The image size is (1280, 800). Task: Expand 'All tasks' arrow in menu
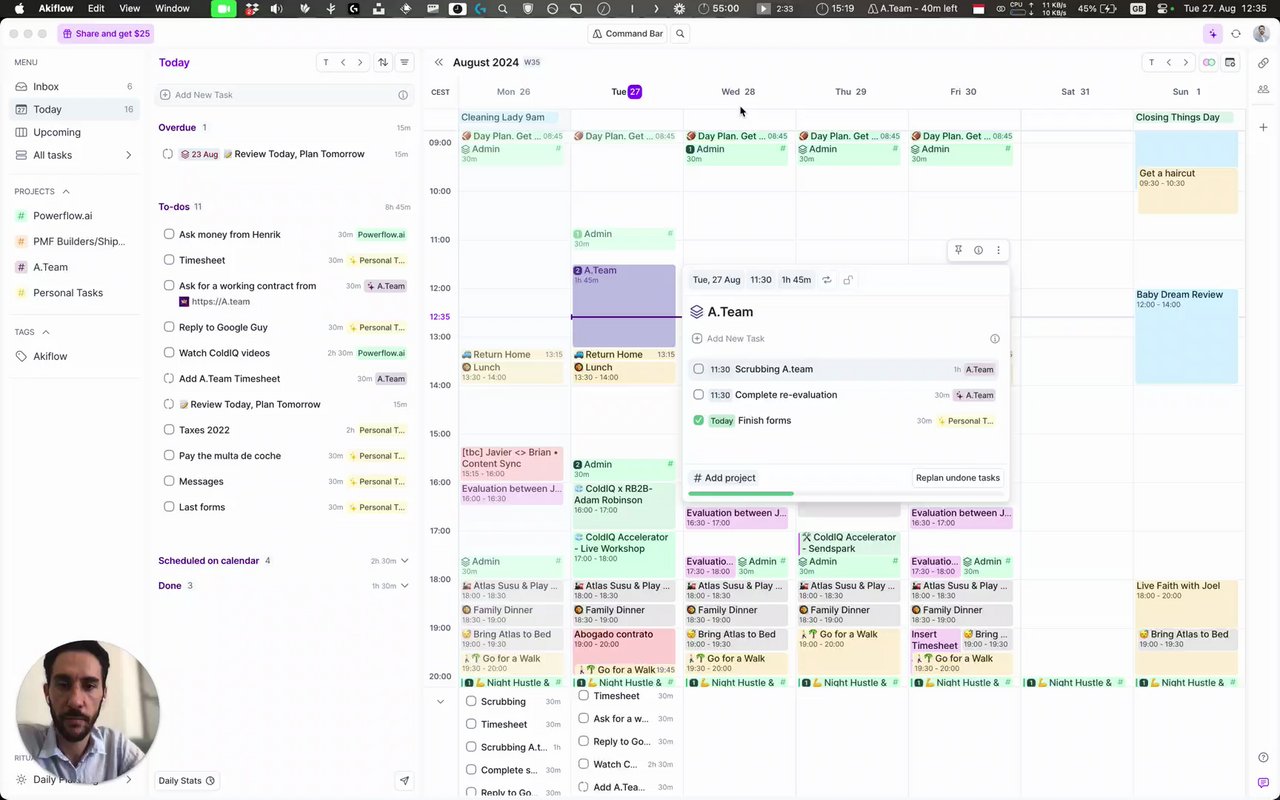[x=128, y=155]
